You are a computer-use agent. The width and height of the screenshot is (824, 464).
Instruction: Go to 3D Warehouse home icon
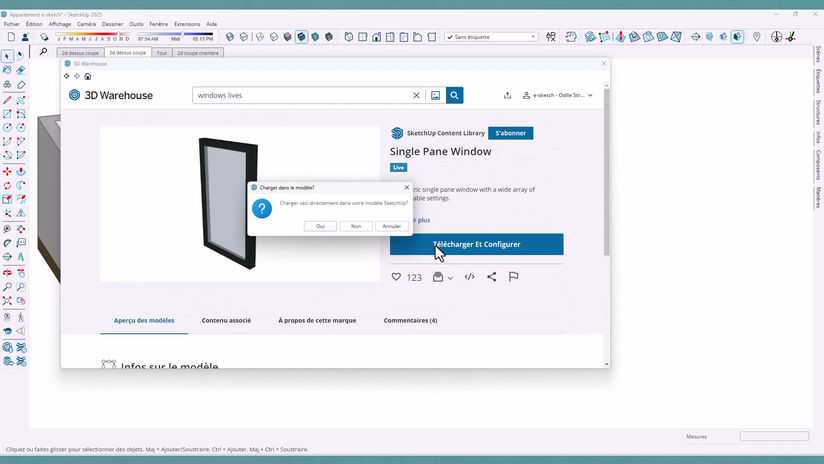click(88, 76)
